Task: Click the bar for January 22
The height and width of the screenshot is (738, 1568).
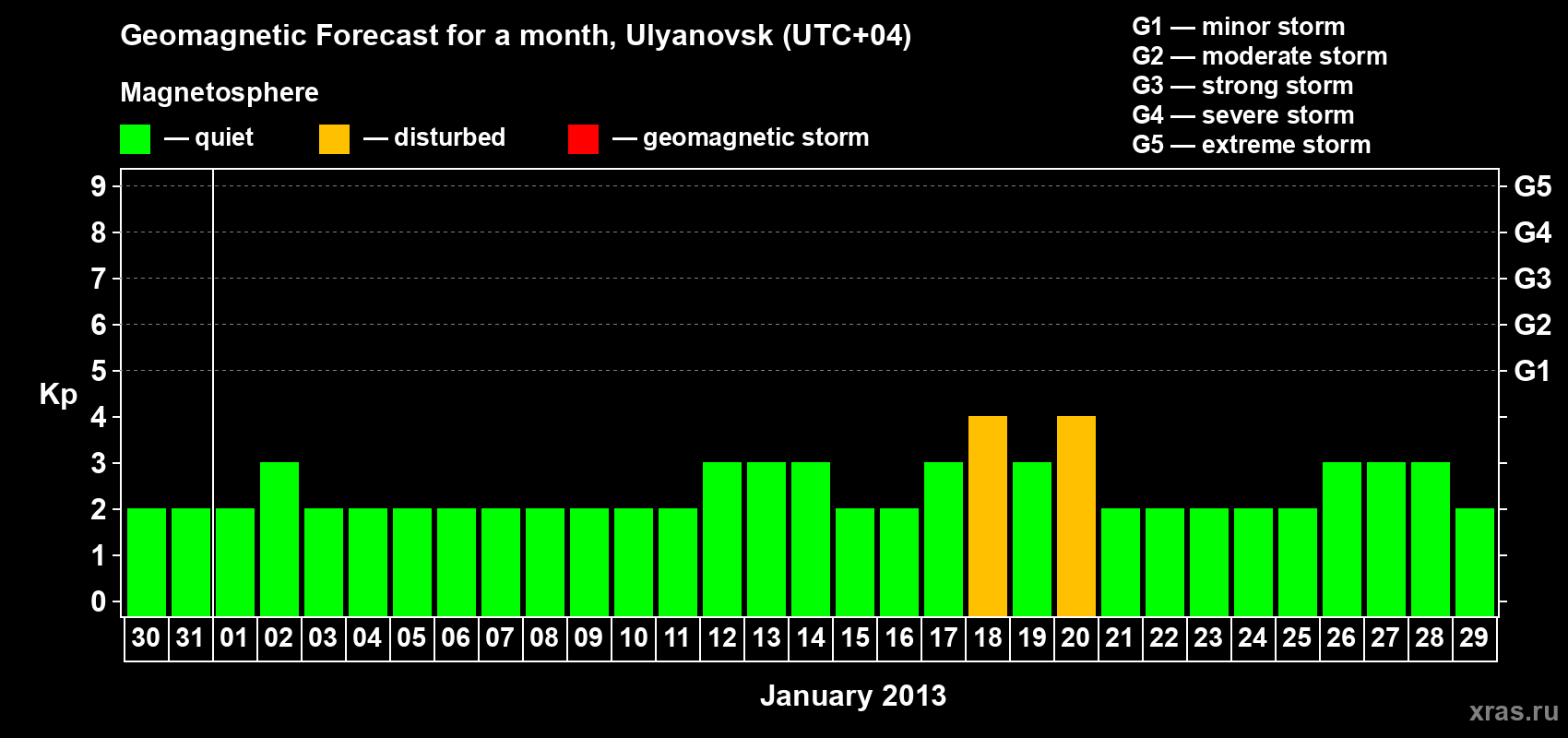Action: (1165, 563)
